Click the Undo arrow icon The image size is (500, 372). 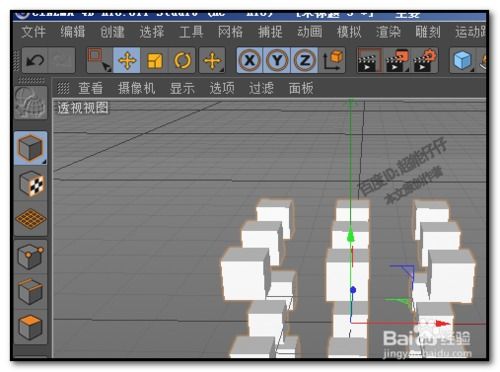35,60
